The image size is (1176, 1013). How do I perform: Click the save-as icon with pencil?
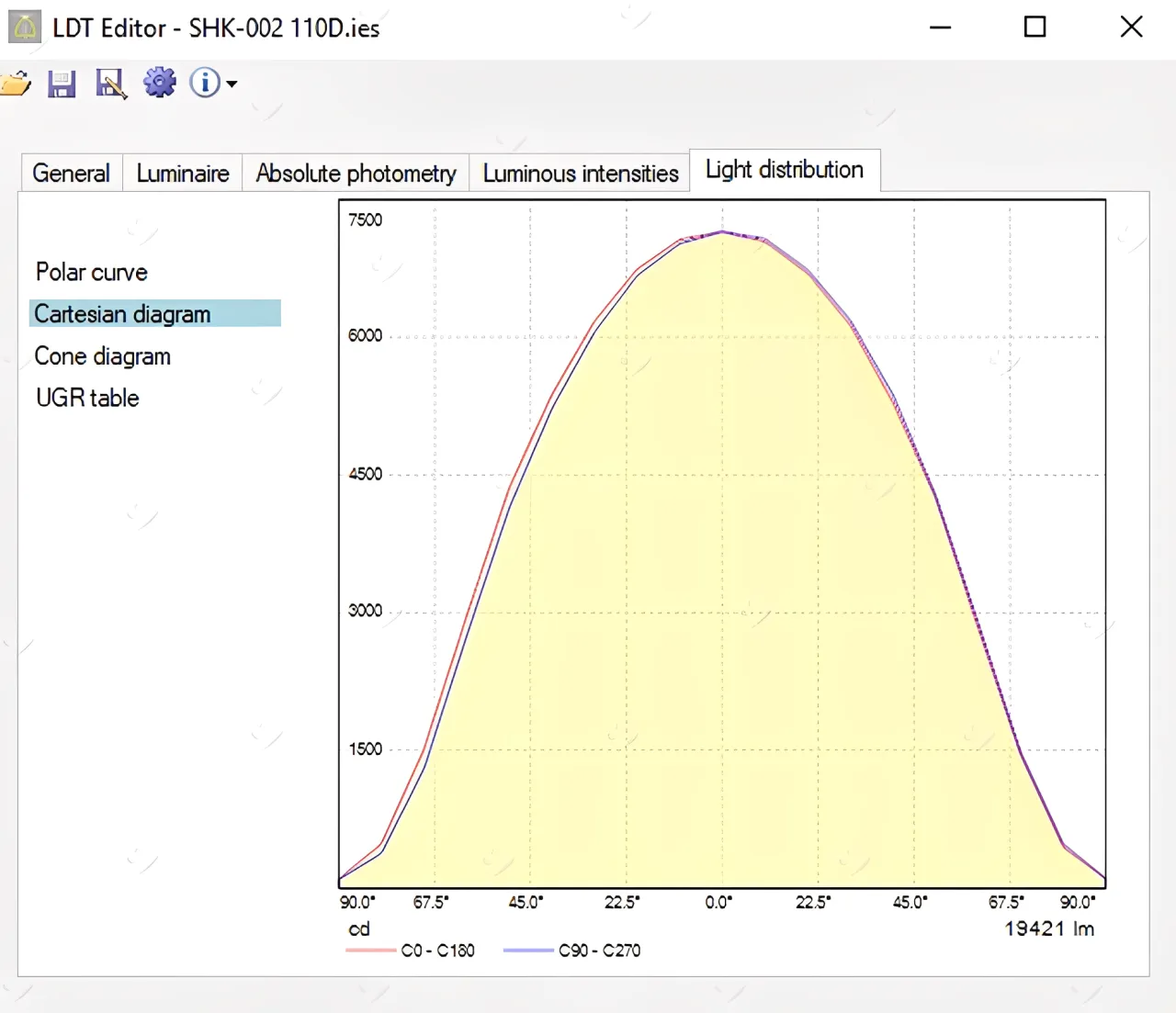coord(110,84)
